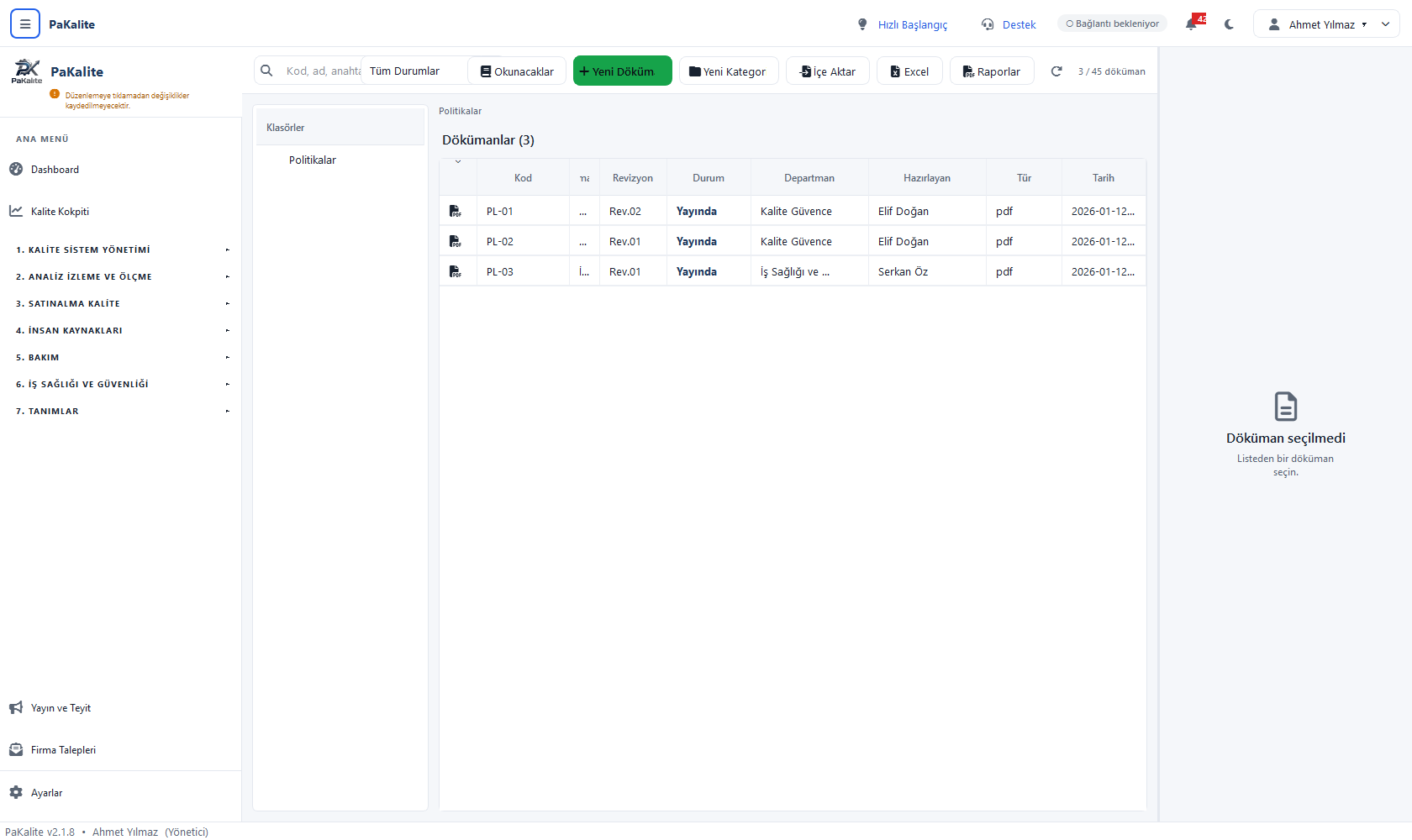Click the refresh documents icon

coord(1056,71)
